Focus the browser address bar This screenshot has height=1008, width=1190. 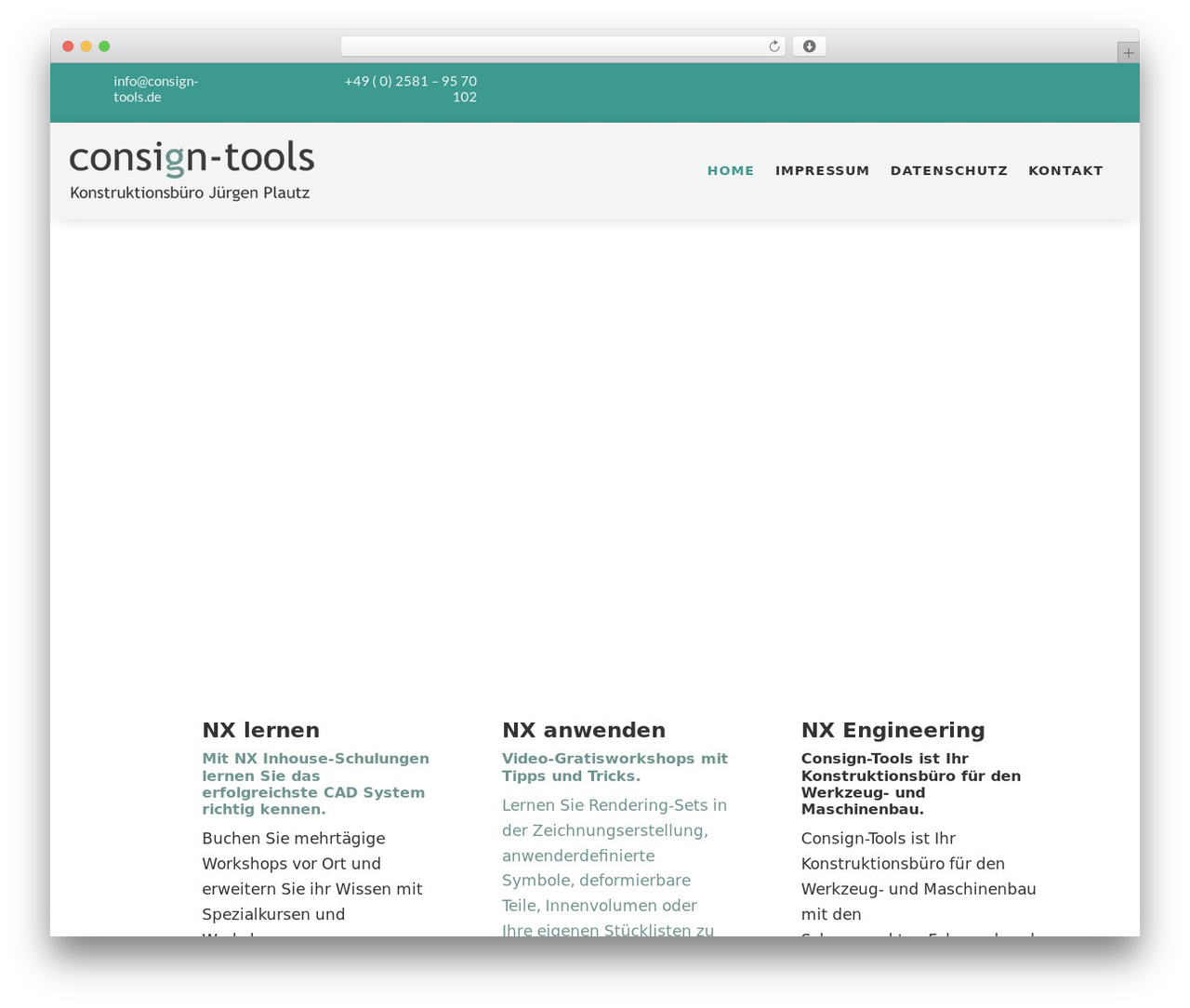coord(562,46)
